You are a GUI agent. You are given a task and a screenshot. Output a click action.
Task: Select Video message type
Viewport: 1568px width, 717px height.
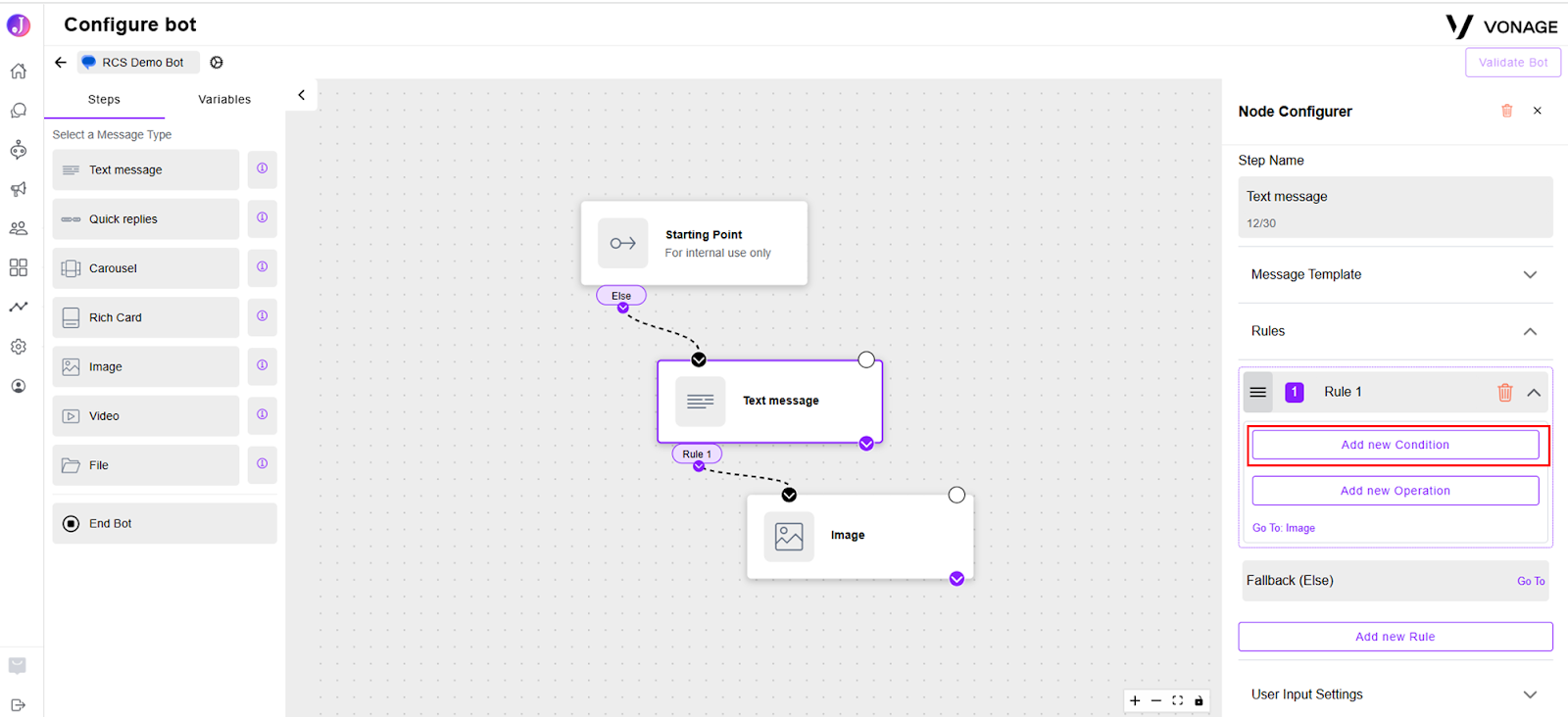pos(146,416)
